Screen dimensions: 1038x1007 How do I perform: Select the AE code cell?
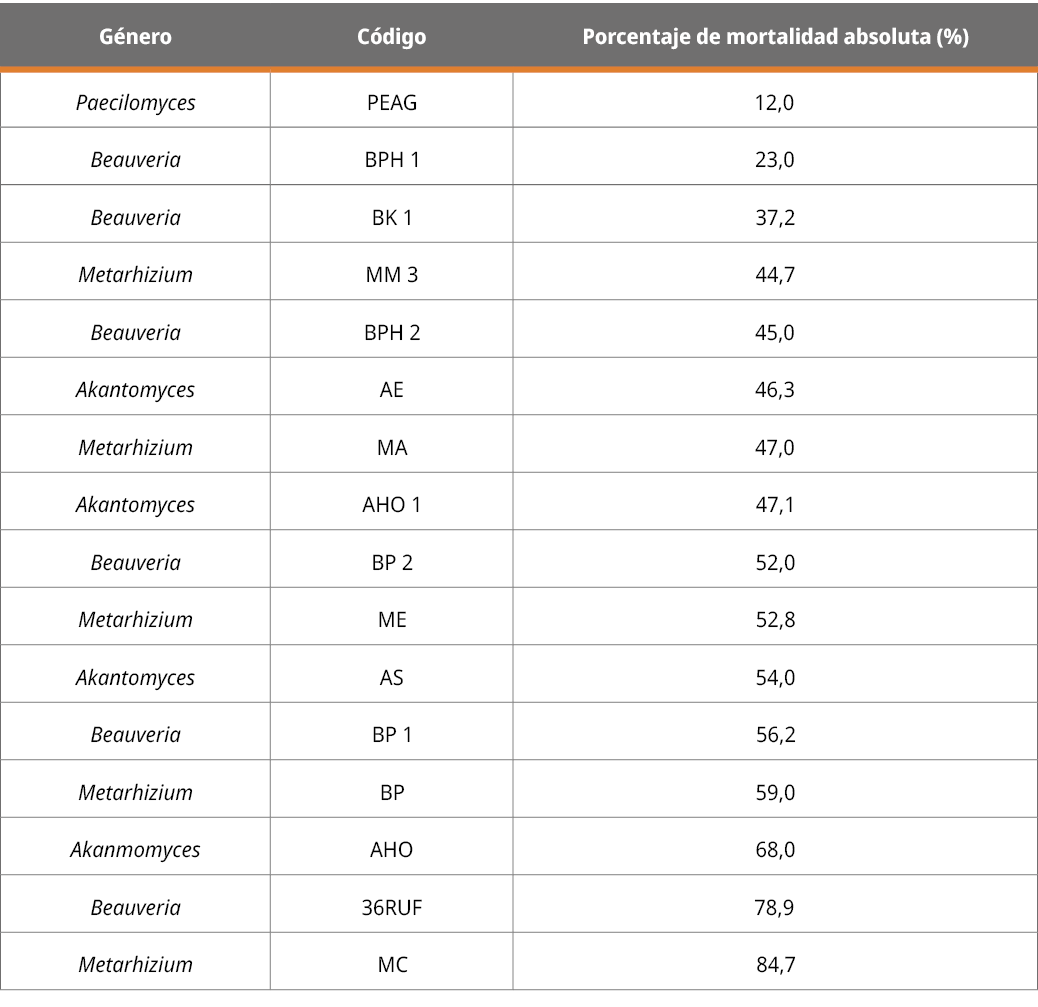click(392, 390)
